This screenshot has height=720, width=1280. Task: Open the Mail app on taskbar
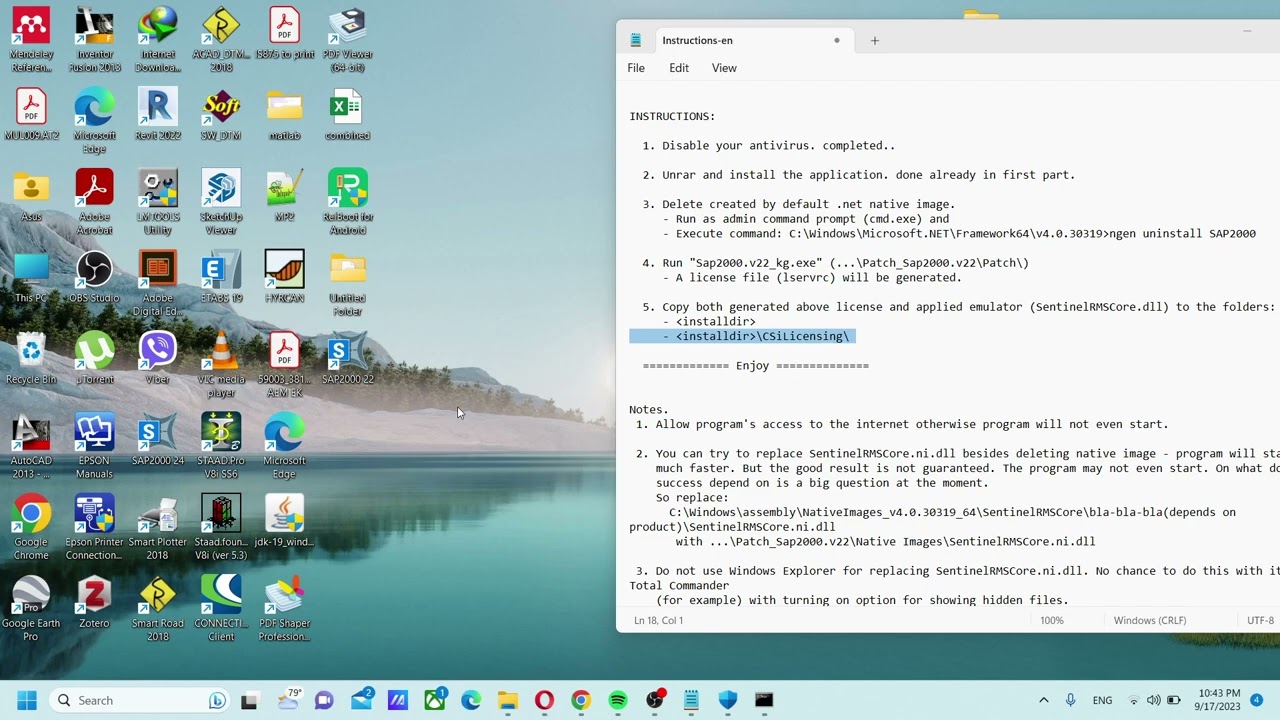(x=361, y=700)
